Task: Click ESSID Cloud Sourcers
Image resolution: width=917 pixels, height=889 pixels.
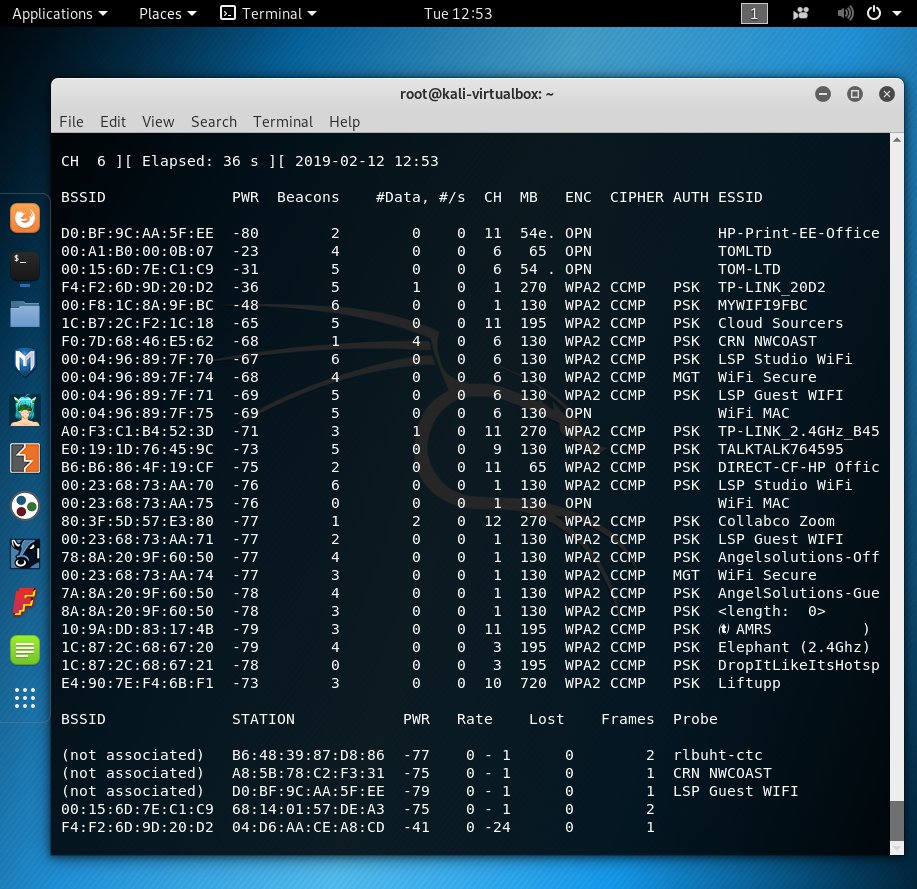Action: coord(781,323)
